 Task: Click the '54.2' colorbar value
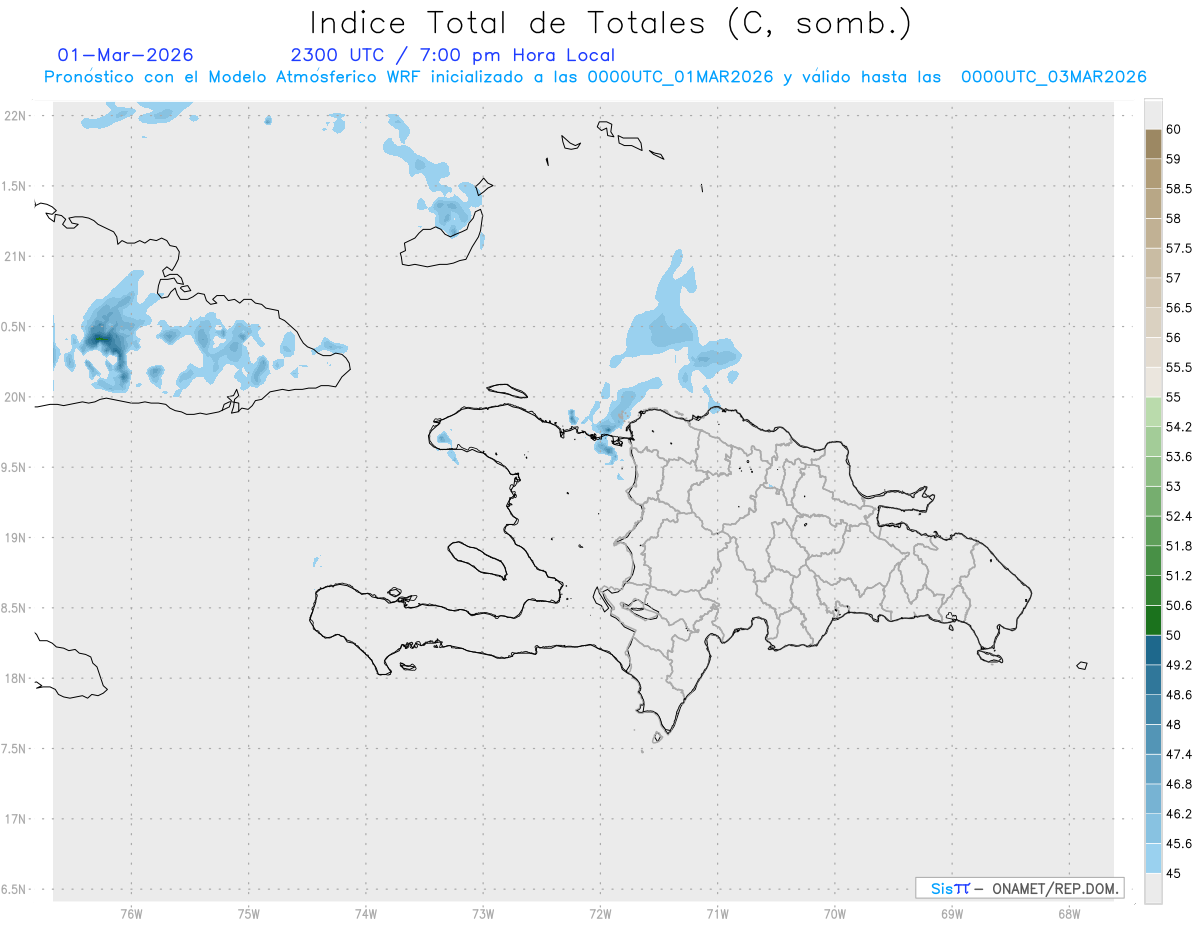(1178, 427)
